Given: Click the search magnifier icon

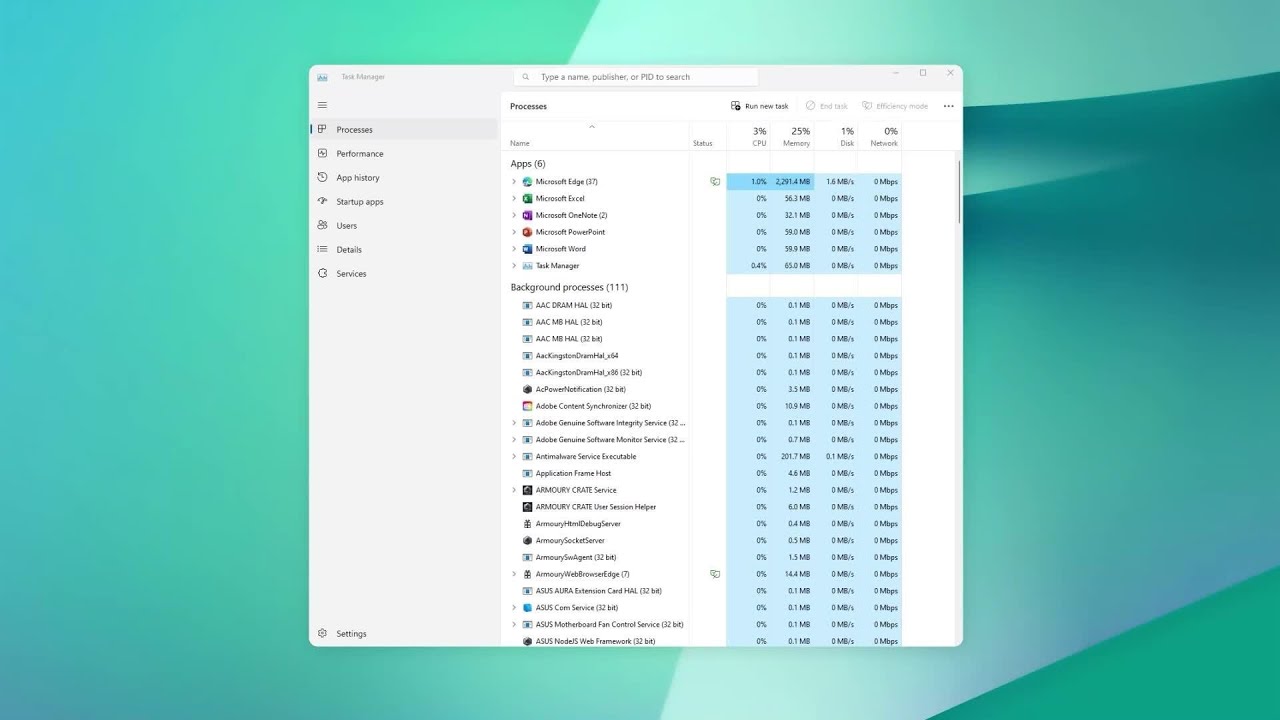Looking at the screenshot, I should click(x=526, y=77).
